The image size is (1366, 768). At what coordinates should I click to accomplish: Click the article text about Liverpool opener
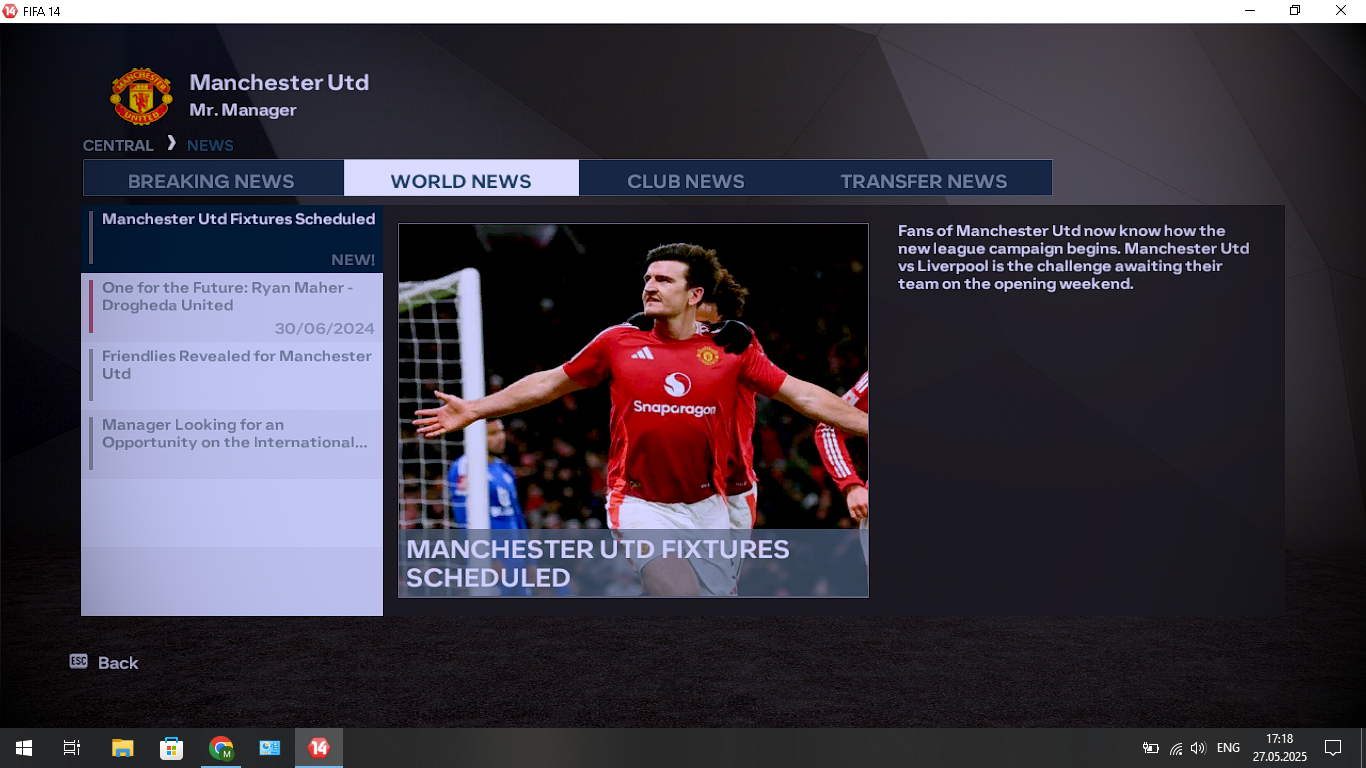1073,257
